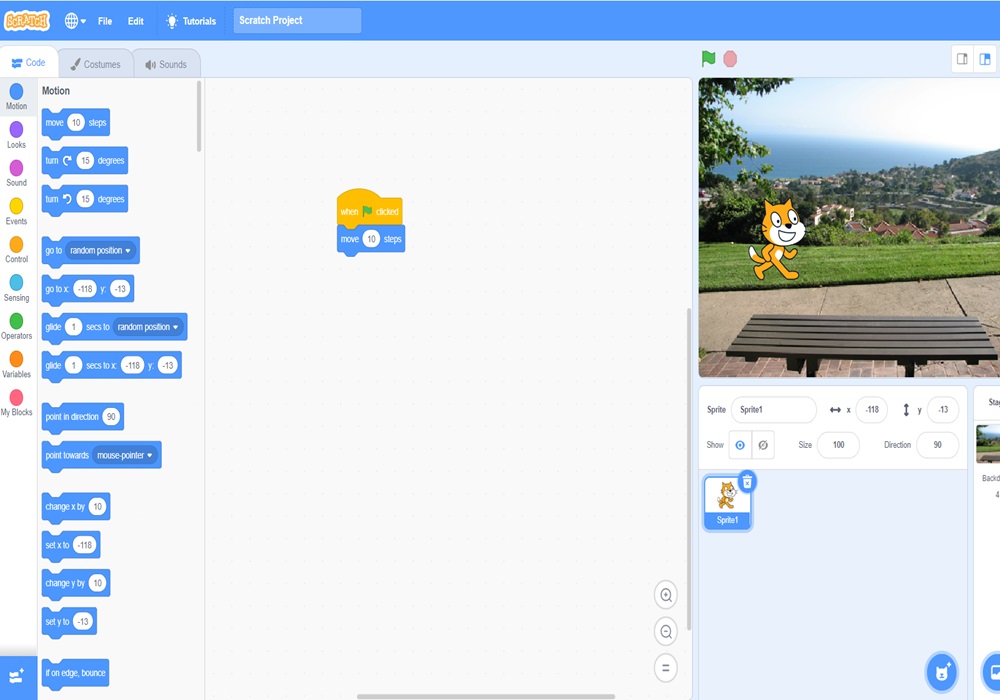Viewport: 1000px width, 700px height.
Task: Switch to the Sounds tab
Action: click(166, 64)
